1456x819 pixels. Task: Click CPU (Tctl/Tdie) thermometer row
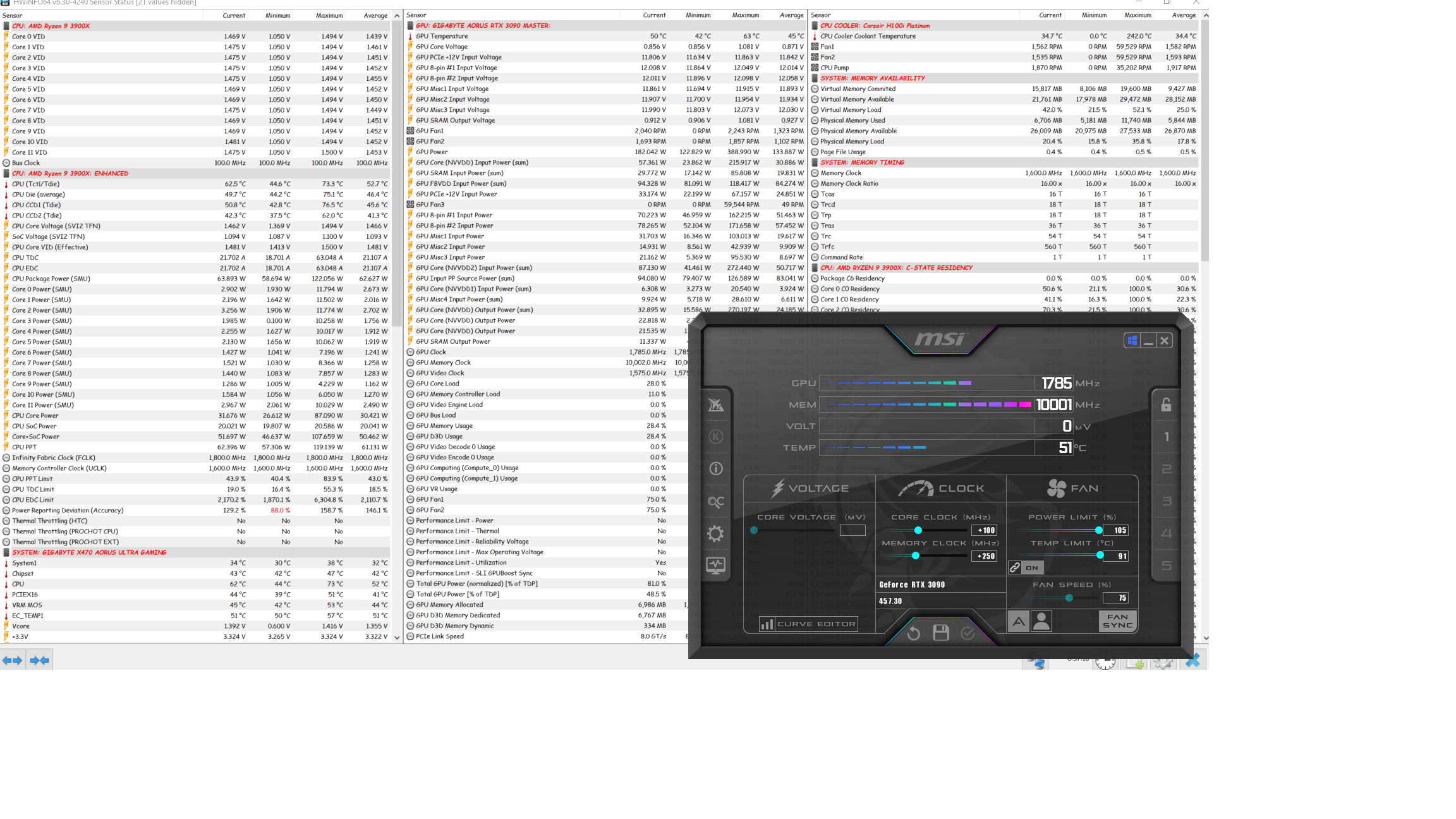195,184
